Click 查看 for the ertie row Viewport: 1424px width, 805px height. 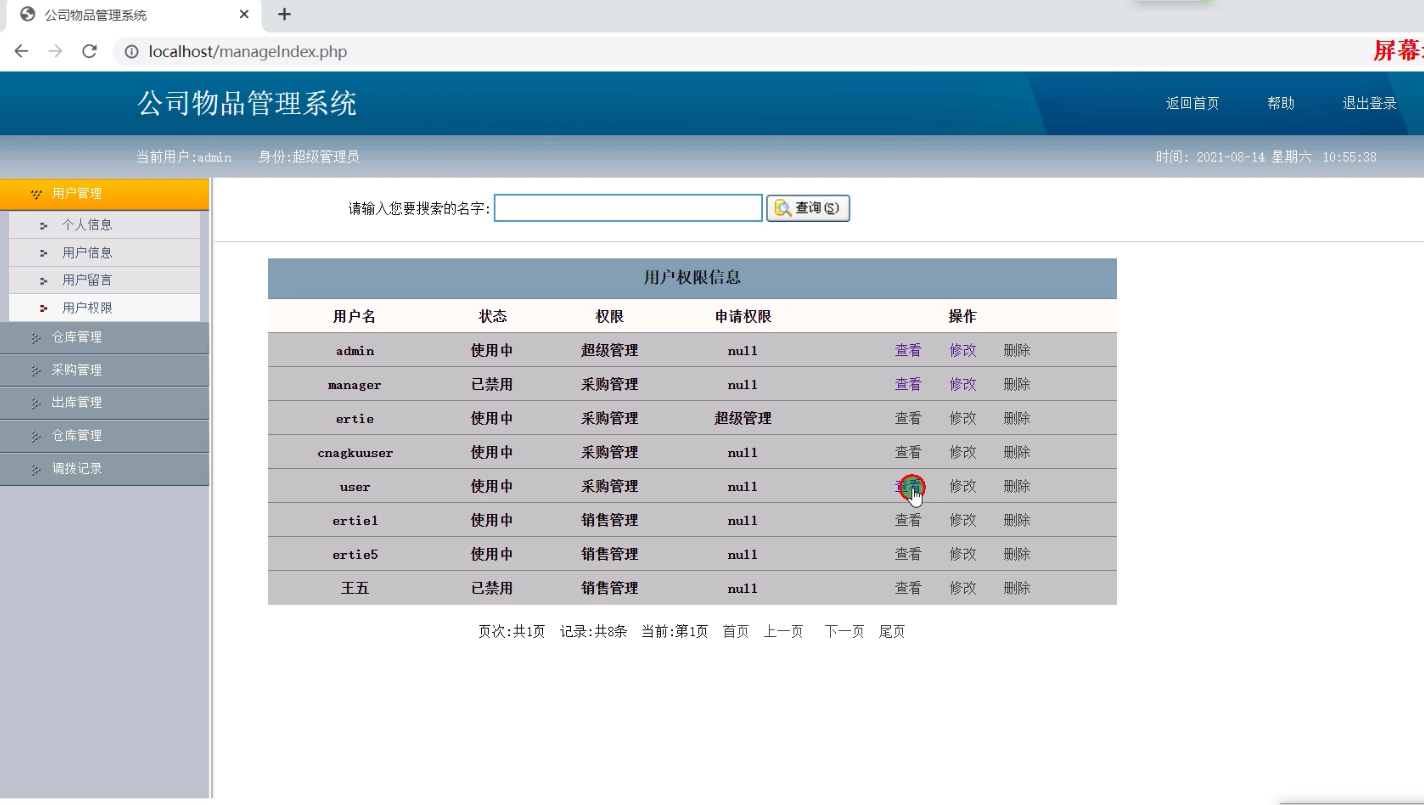point(908,418)
